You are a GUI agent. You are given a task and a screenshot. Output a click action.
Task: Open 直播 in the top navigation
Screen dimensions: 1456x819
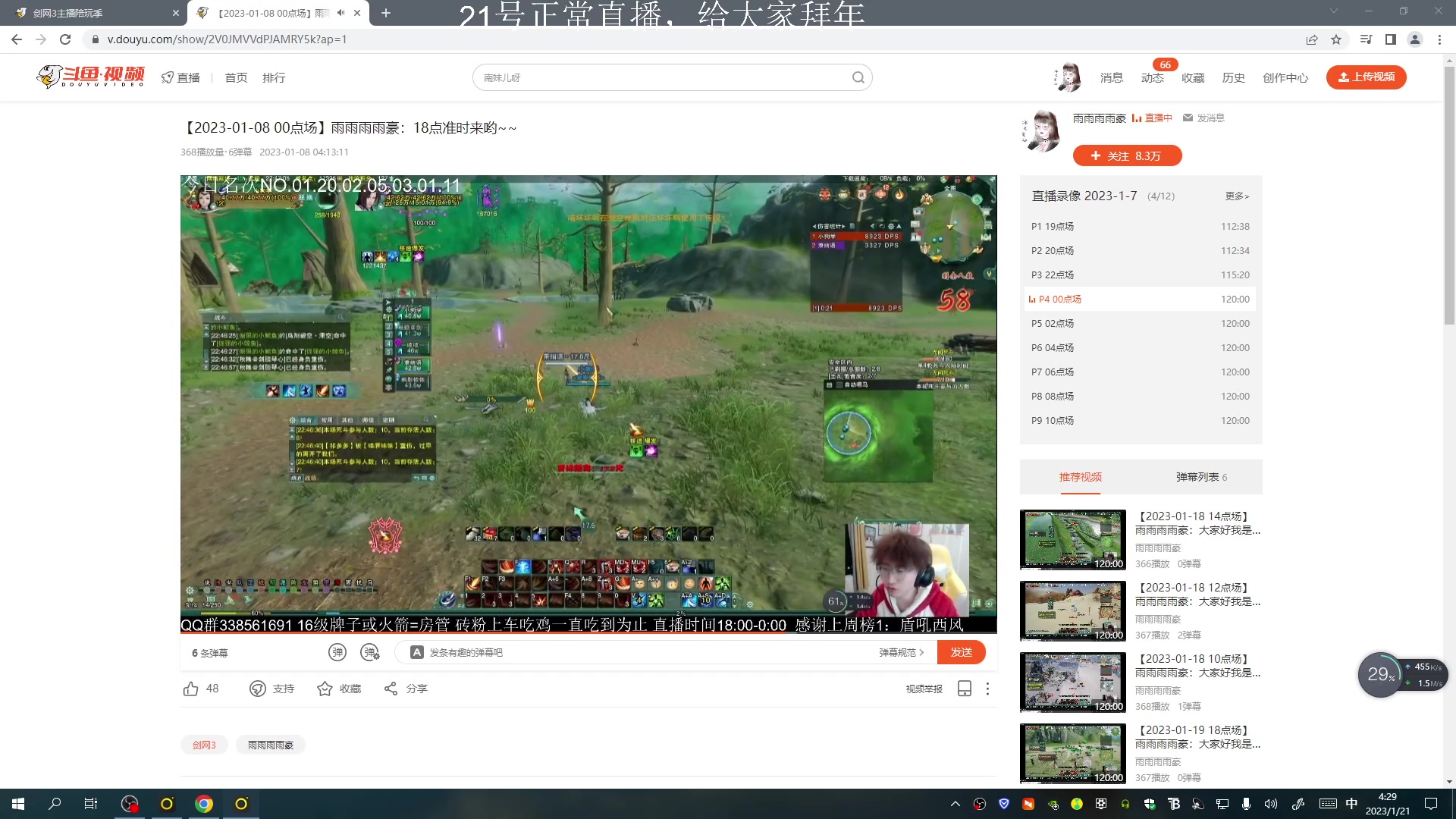(181, 77)
